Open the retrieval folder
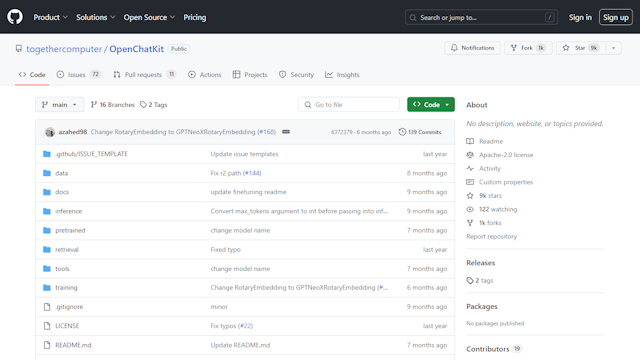Image resolution: width=640 pixels, height=360 pixels. click(67, 249)
